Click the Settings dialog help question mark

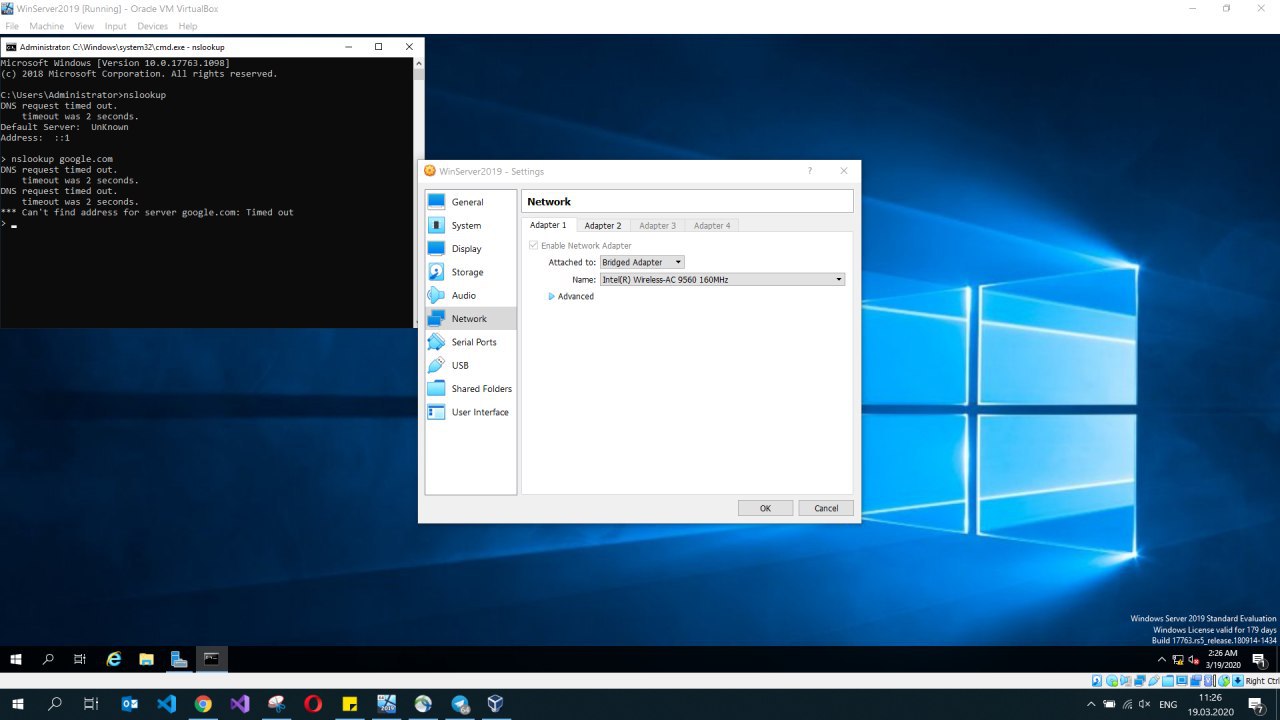coord(810,171)
